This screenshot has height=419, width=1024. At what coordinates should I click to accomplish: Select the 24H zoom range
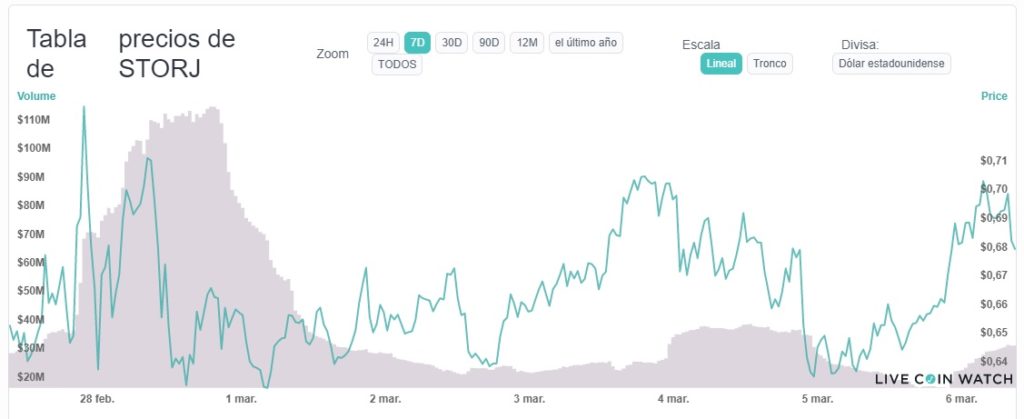[x=383, y=42]
